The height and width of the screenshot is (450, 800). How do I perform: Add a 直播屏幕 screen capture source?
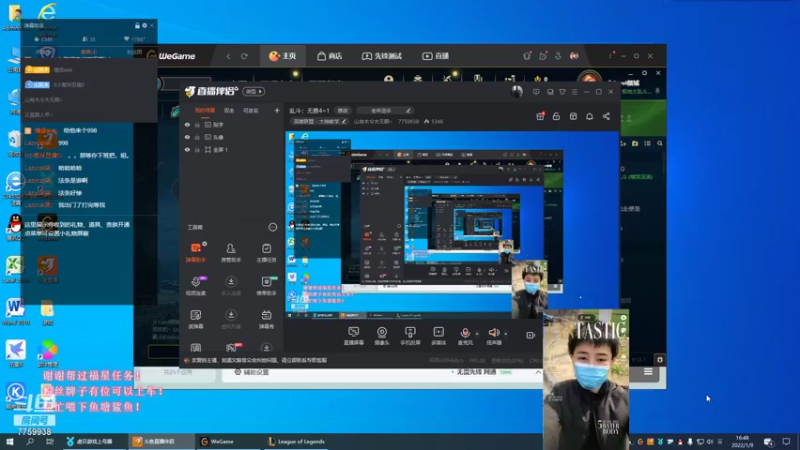click(354, 336)
